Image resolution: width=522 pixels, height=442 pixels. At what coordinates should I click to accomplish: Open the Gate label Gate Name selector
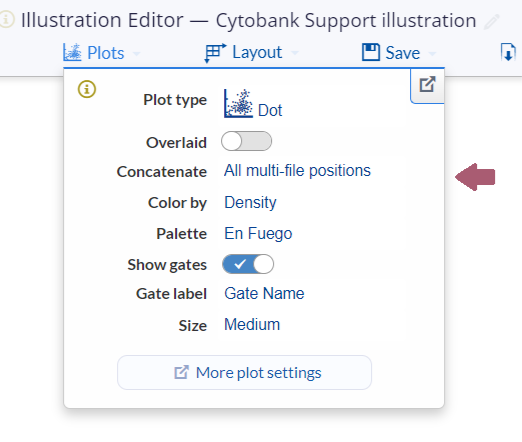[264, 294]
